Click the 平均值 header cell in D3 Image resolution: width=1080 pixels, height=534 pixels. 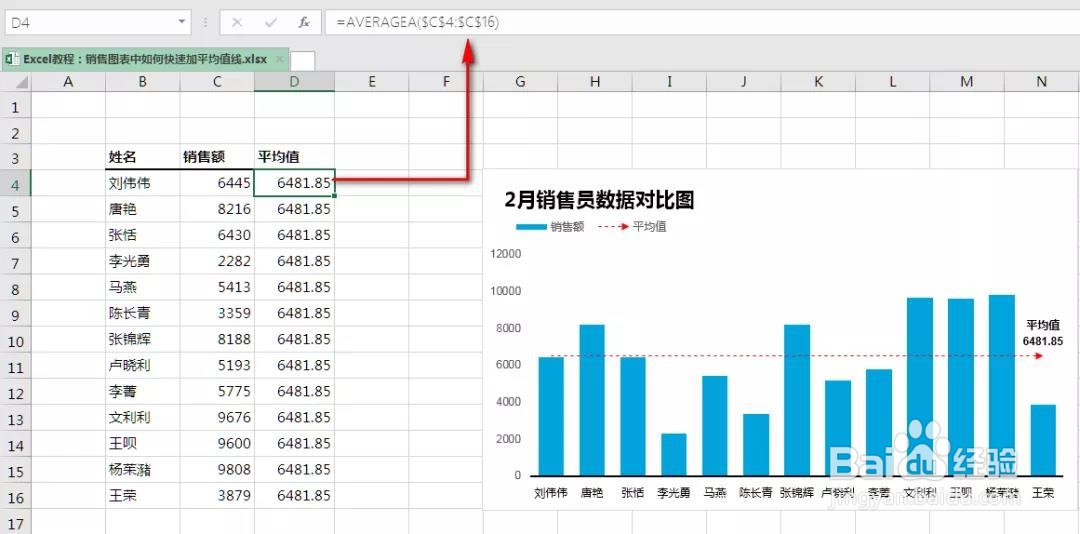pos(294,157)
